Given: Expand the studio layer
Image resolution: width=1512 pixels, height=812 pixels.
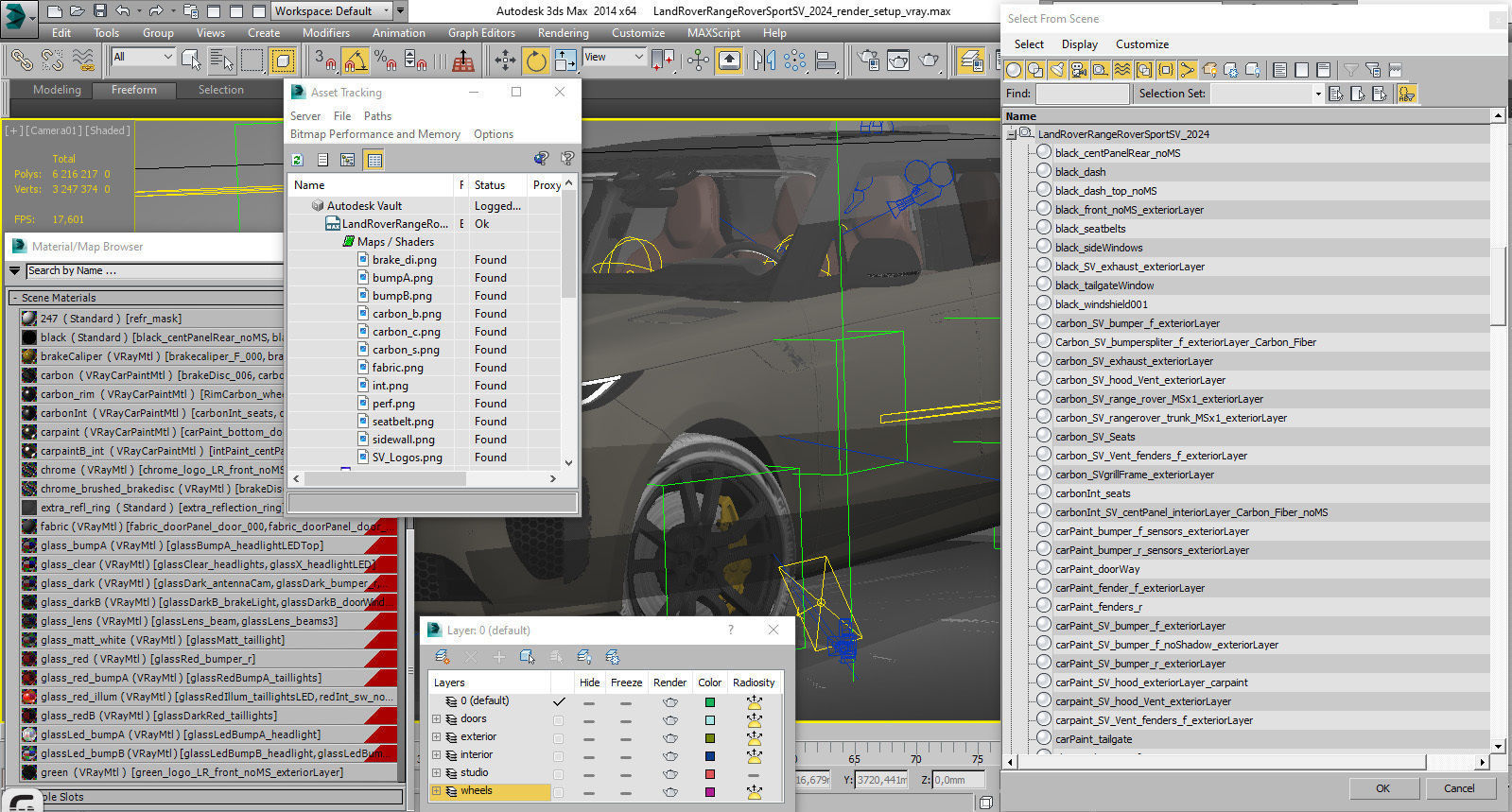Looking at the screenshot, I should point(436,773).
